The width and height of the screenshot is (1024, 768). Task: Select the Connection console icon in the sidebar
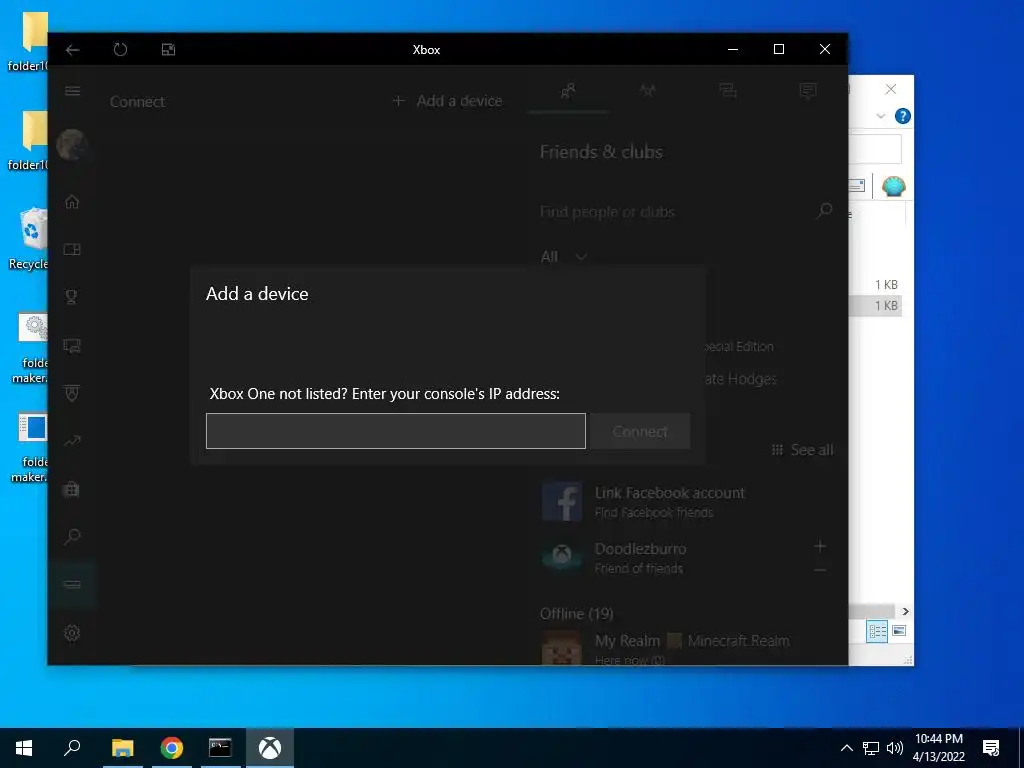(x=72, y=584)
